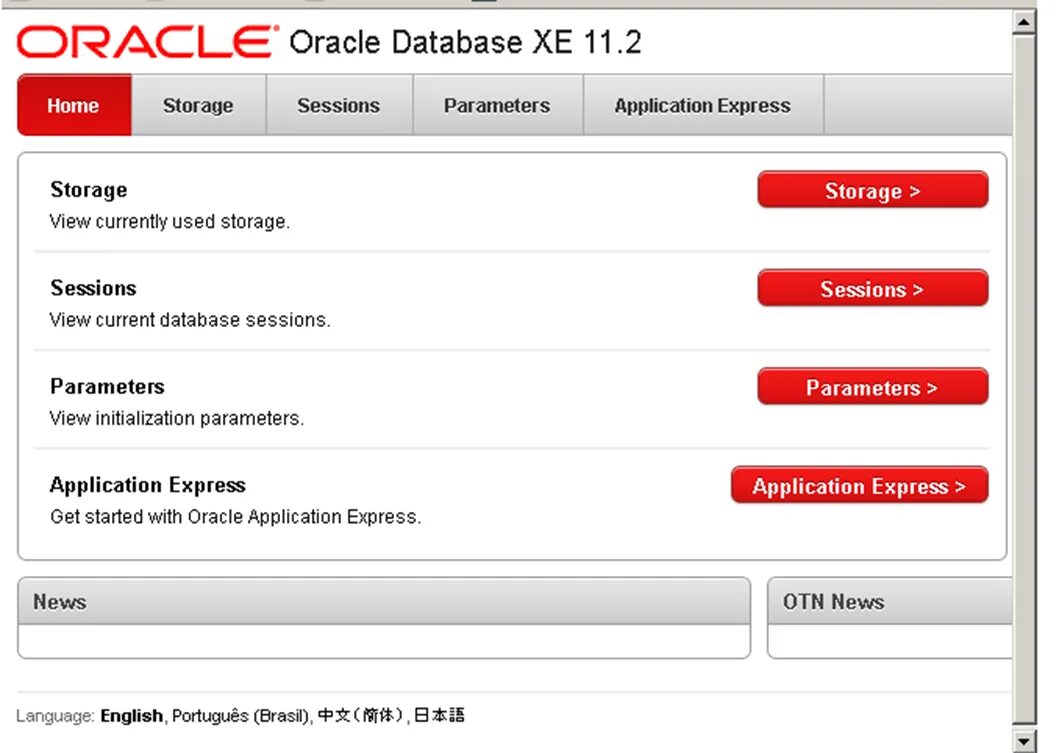1059x753 pixels.
Task: Click the vertical scrollbar thumb
Action: [1024, 380]
